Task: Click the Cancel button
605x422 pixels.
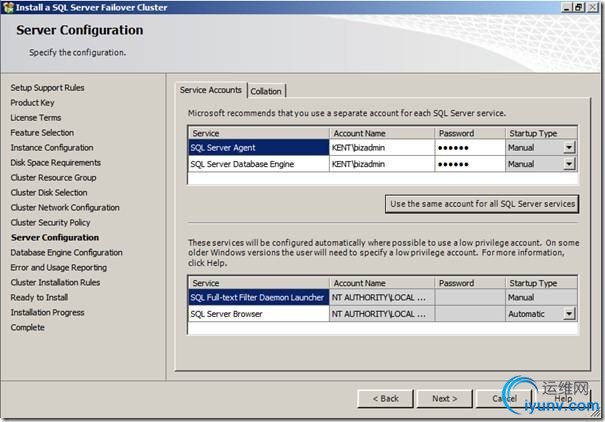Action: 504,398
